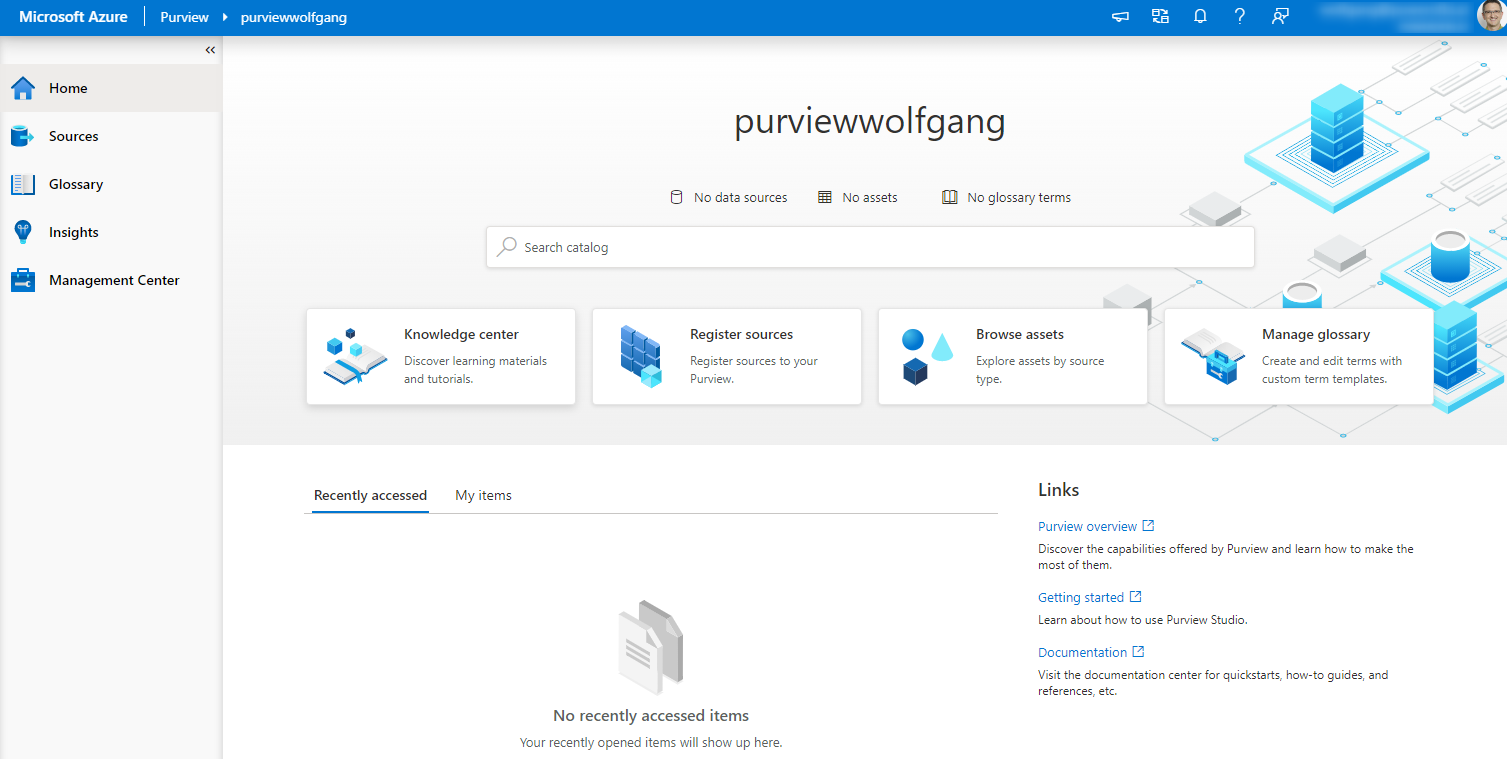Open the Getting started link

(1082, 597)
